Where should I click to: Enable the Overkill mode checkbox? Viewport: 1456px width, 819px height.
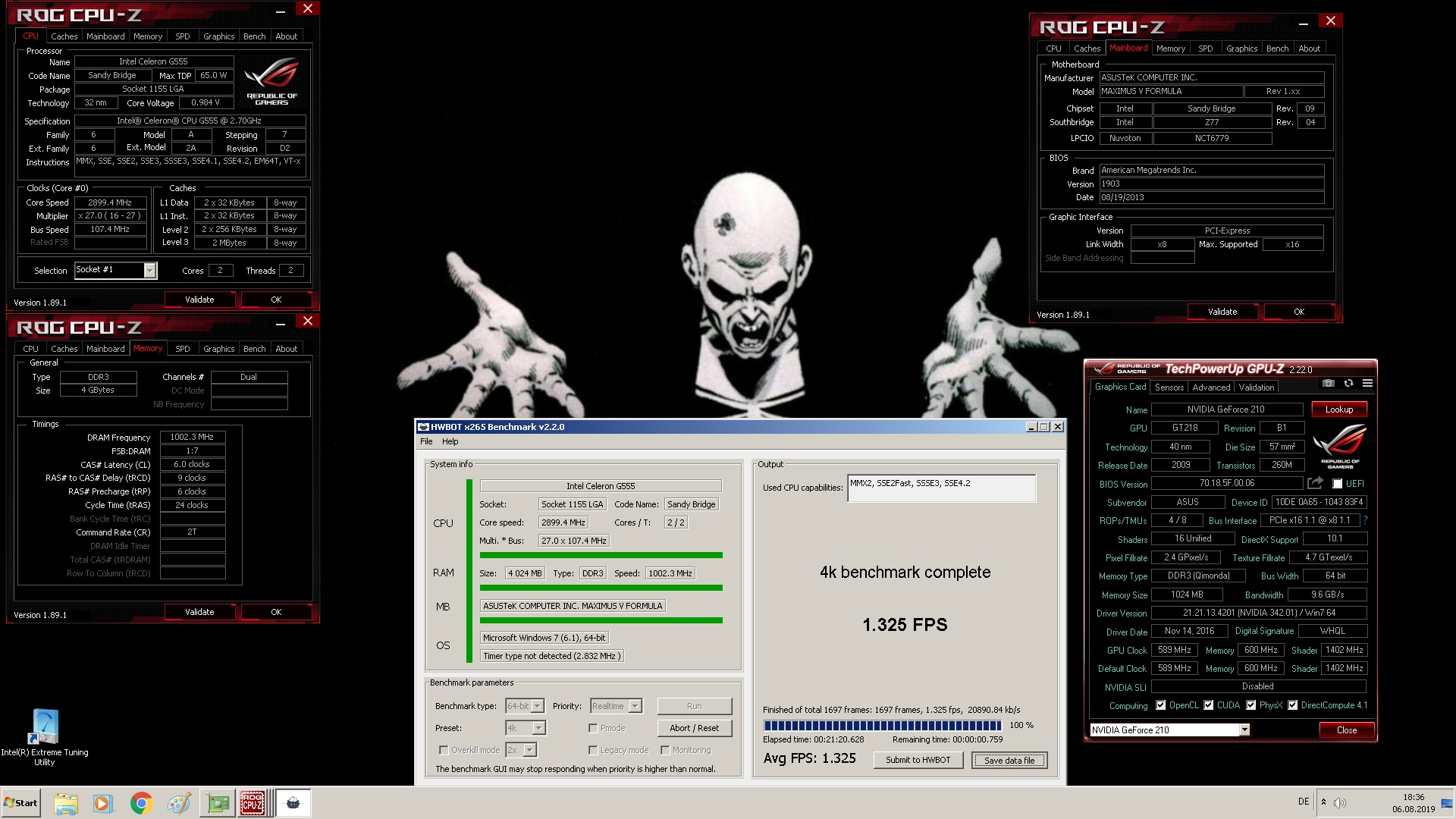(x=444, y=750)
